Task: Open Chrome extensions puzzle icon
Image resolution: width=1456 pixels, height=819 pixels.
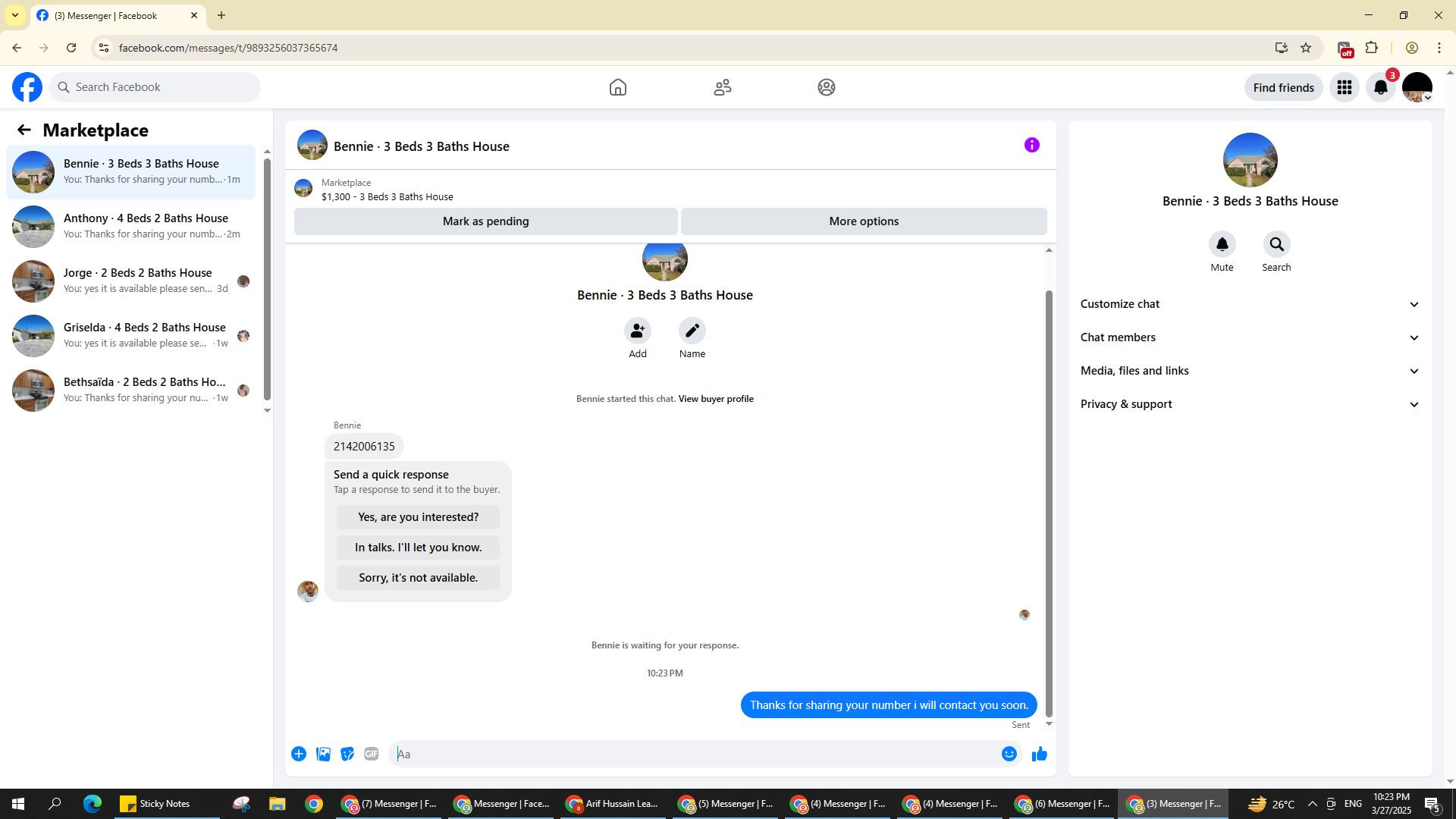Action: [1371, 48]
